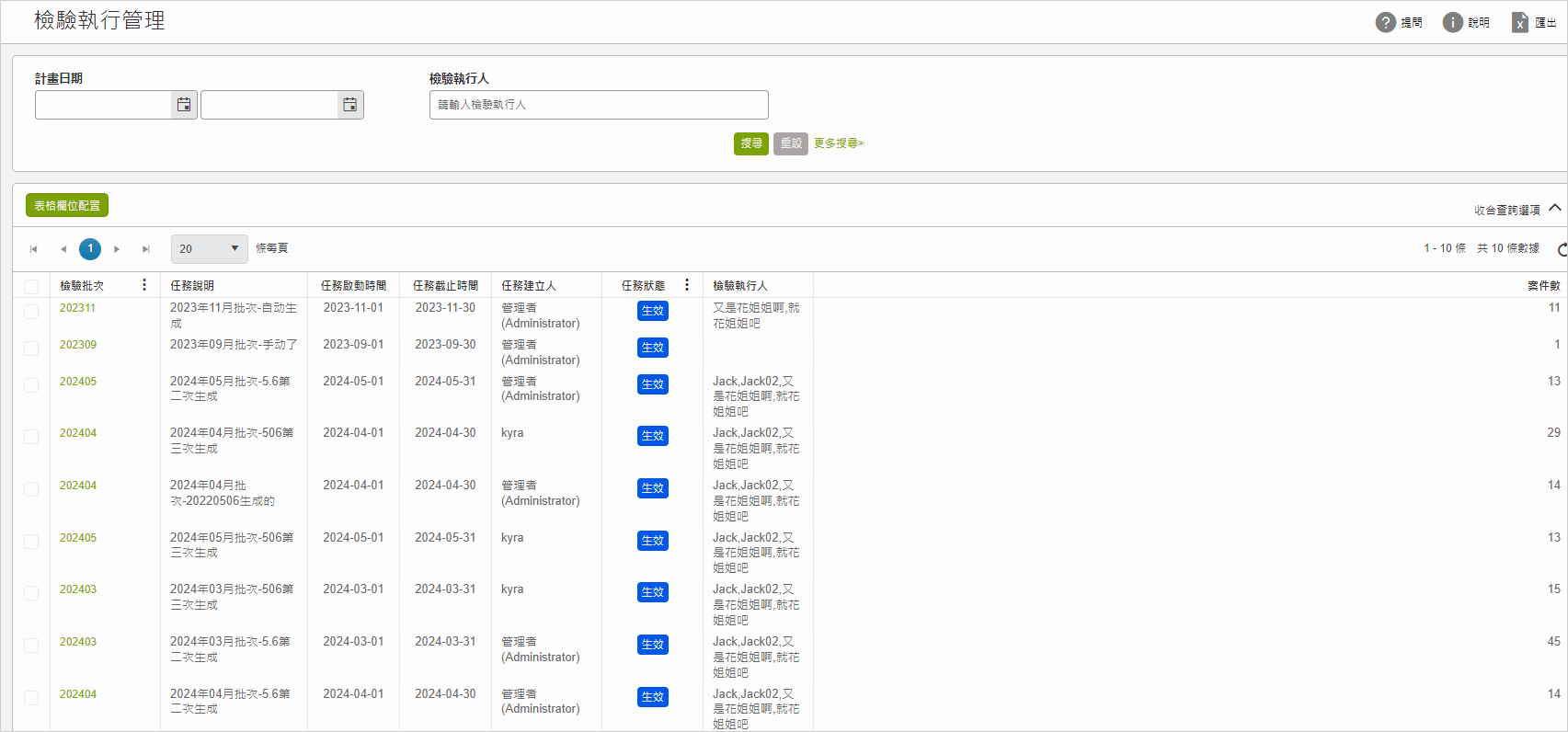Click the case count 45
Image resolution: width=1568 pixels, height=732 pixels.
[1553, 642]
